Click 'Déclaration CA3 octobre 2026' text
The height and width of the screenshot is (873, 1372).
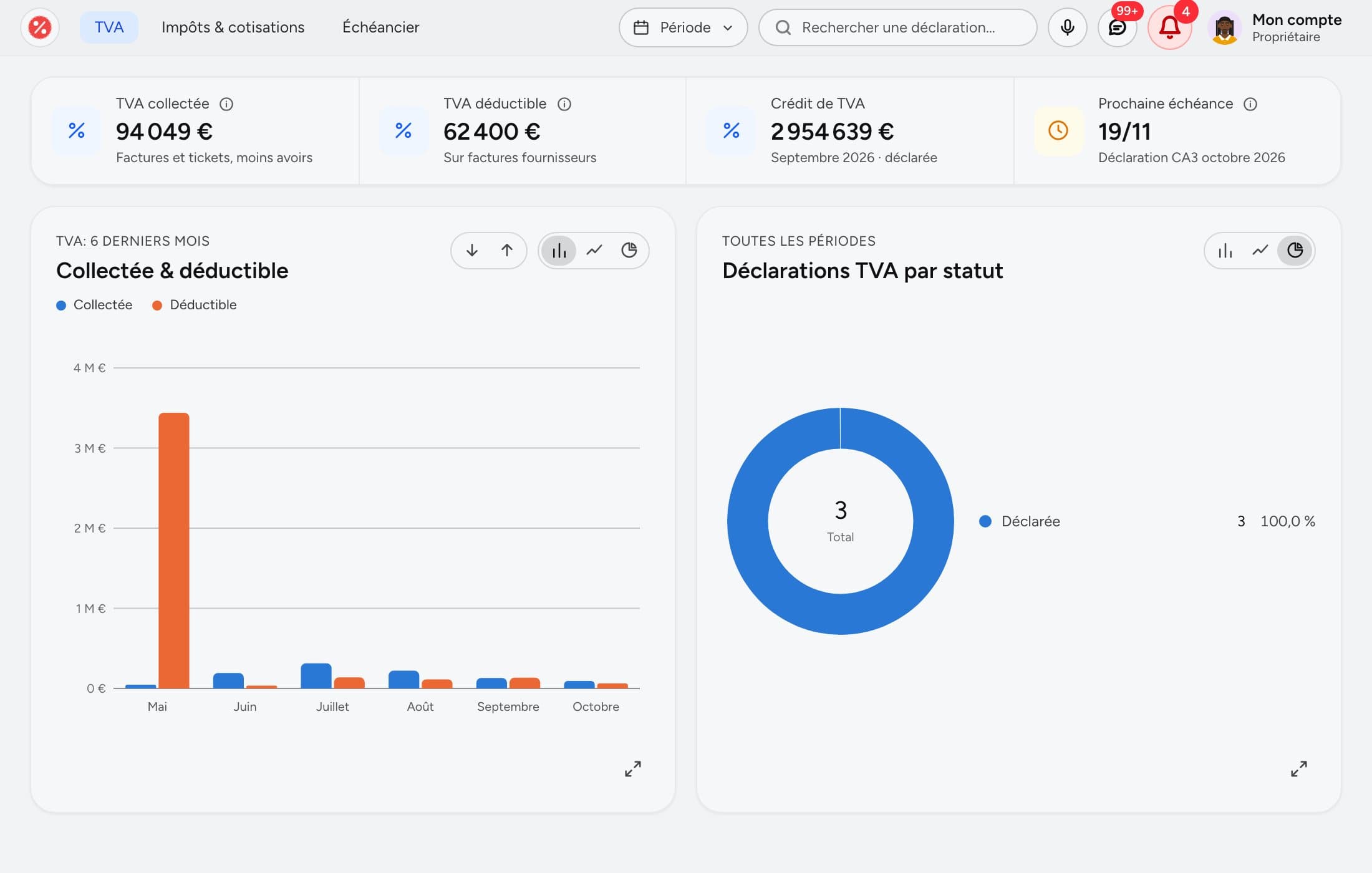[1191, 158]
